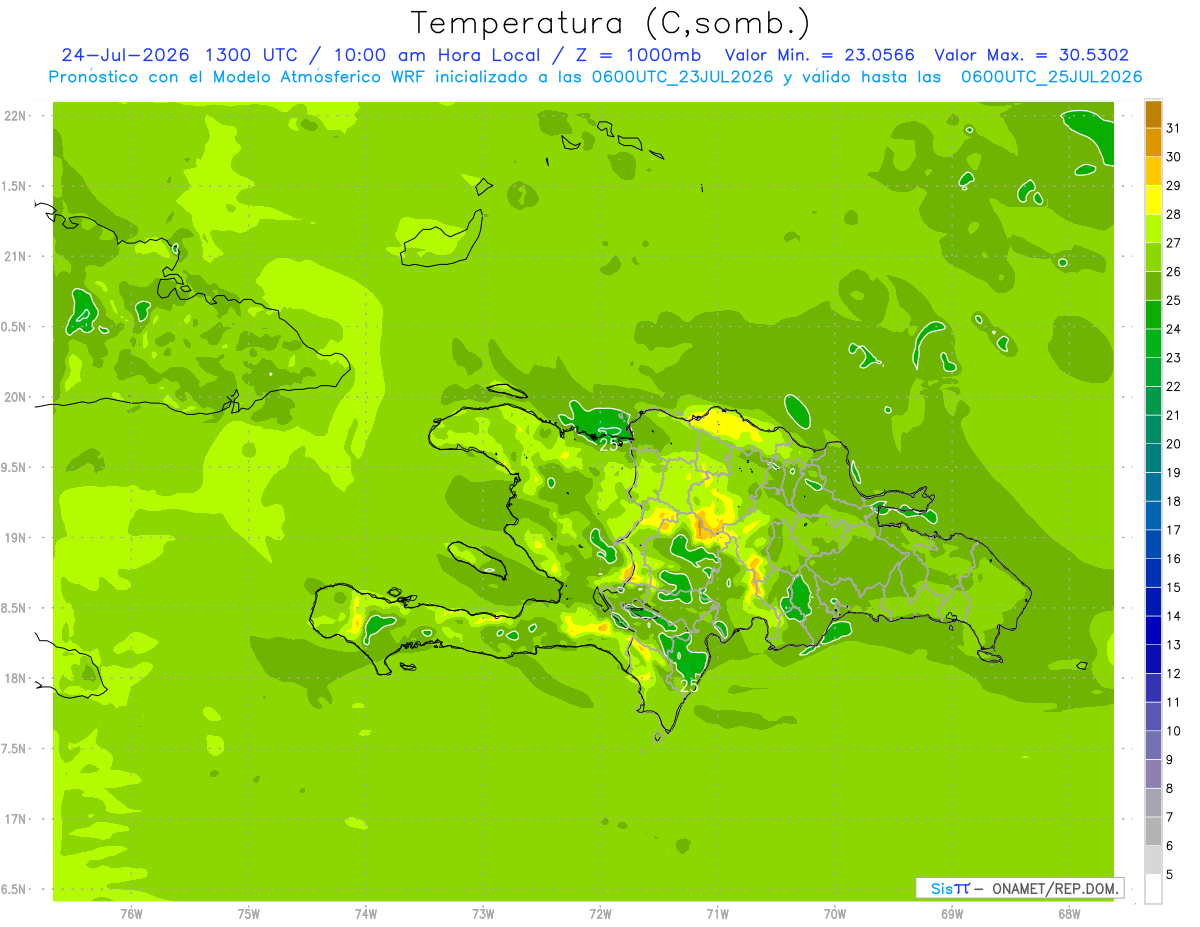Screen dimensions: 1200x927
Task: Click the purple swatch between 9 and 10
Action: click(1153, 746)
